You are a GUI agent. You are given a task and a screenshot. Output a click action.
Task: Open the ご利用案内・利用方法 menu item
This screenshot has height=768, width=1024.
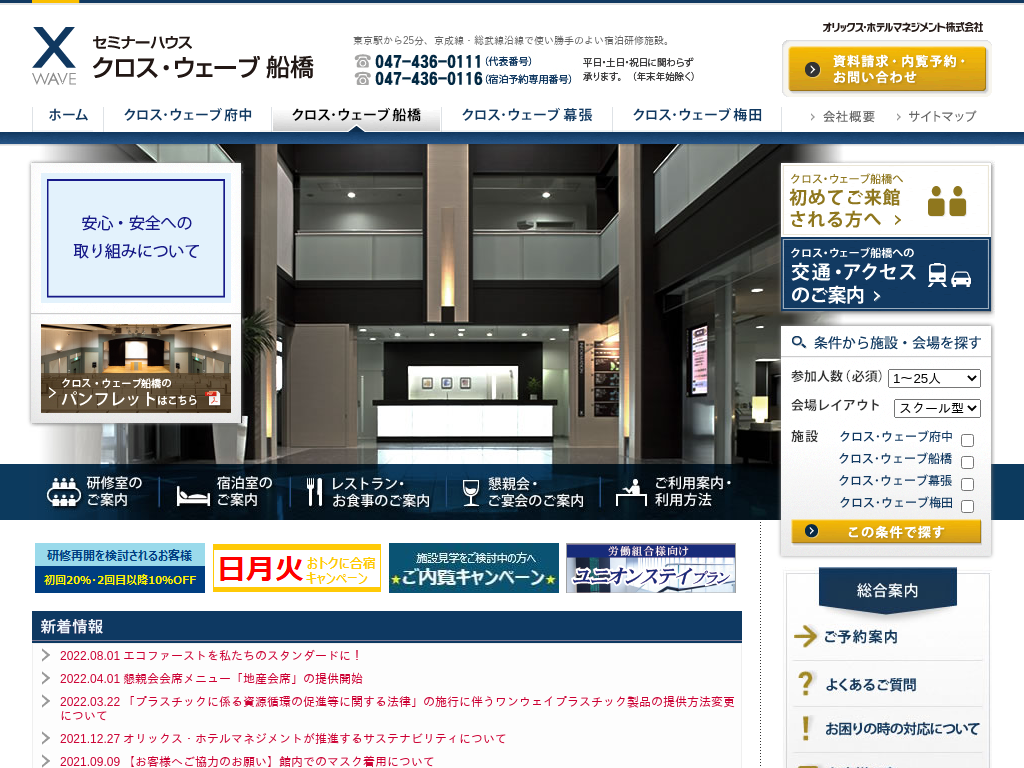(674, 492)
